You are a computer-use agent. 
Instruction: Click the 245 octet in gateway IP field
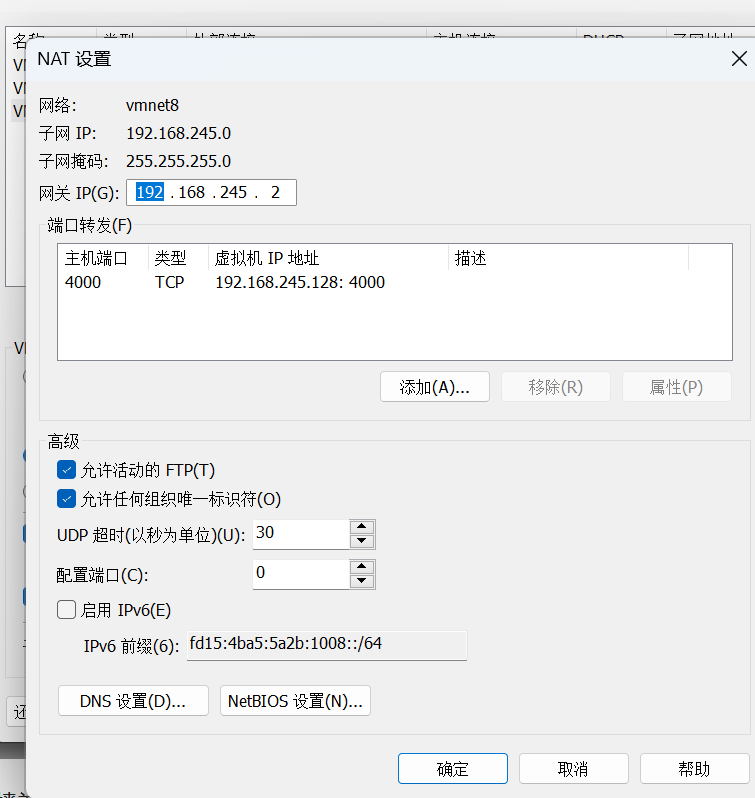click(234, 192)
